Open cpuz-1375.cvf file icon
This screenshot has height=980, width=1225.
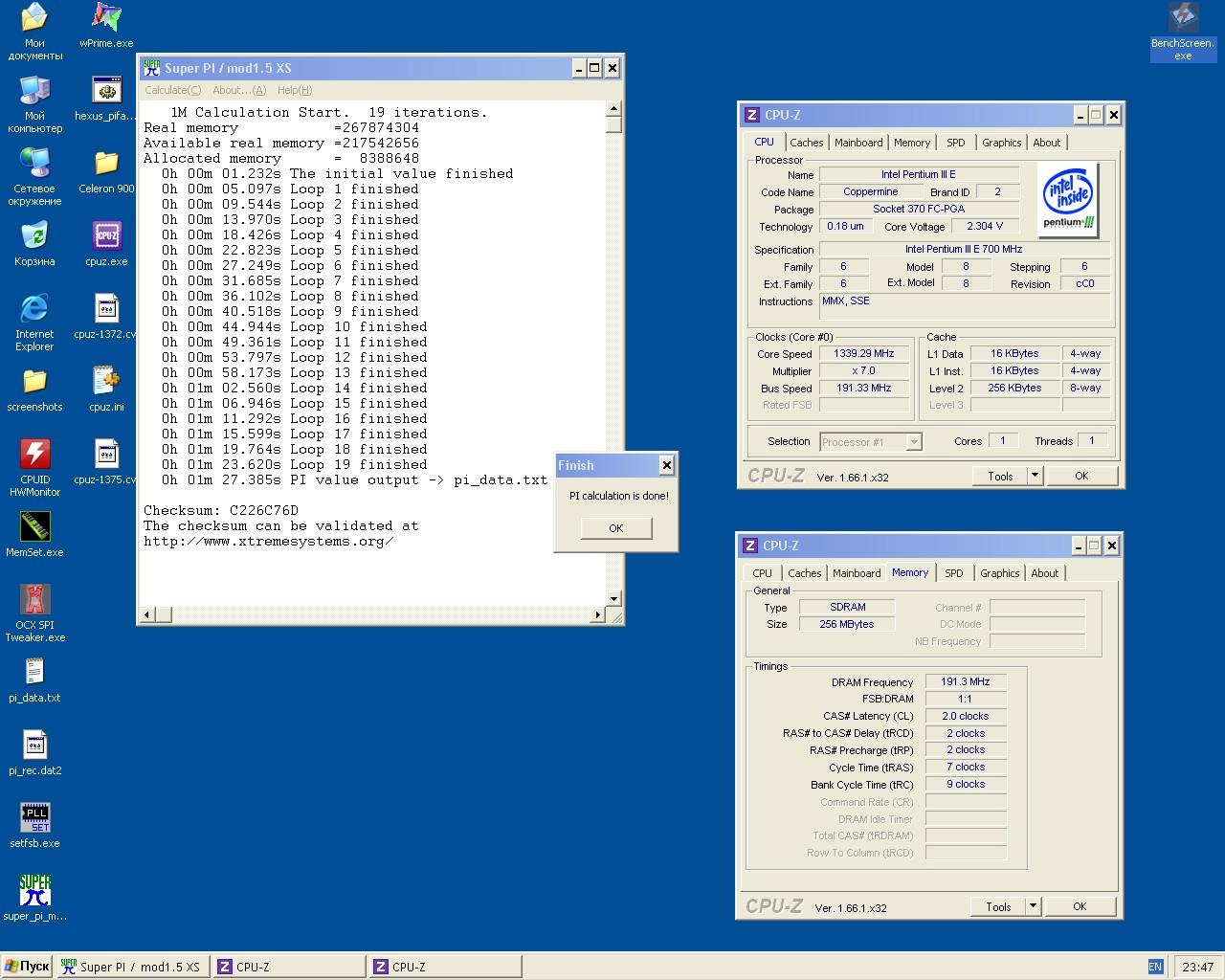106,462
